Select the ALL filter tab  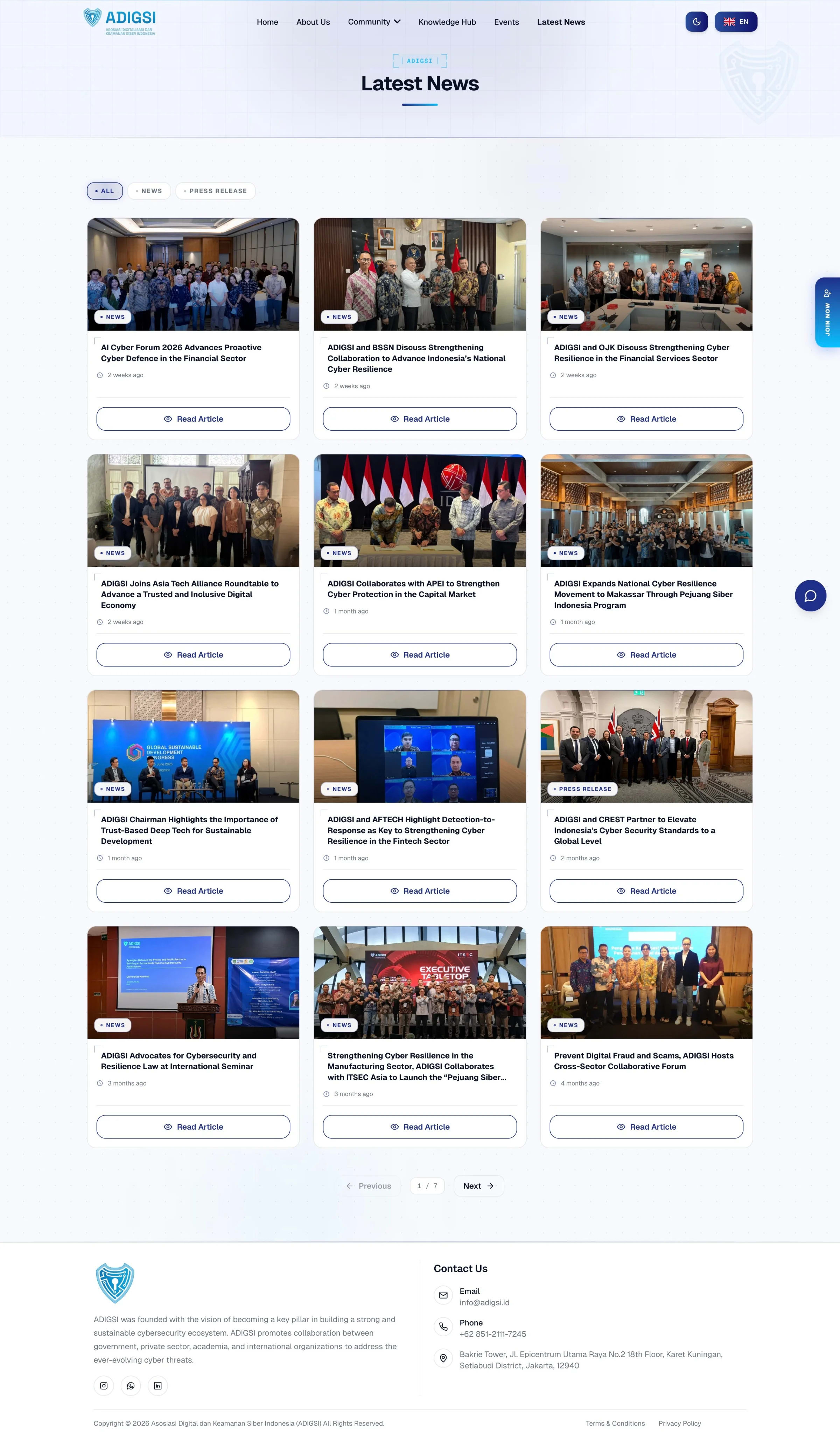(x=104, y=191)
